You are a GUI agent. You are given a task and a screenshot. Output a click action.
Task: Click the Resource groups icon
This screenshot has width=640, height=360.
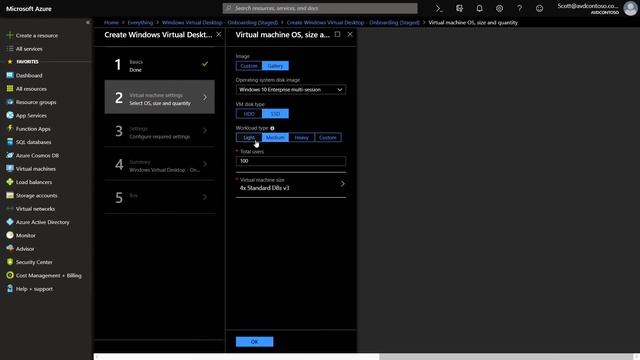click(x=10, y=102)
